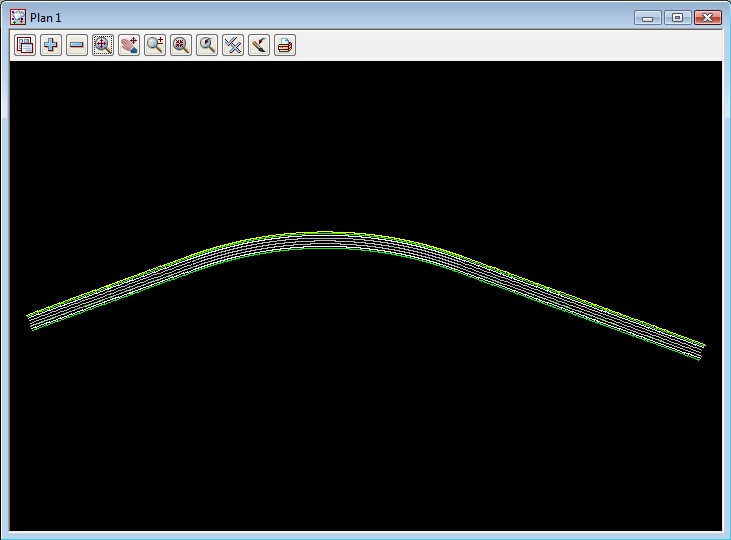Select the Fit view magnifier icon
731x540 pixels.
103,45
